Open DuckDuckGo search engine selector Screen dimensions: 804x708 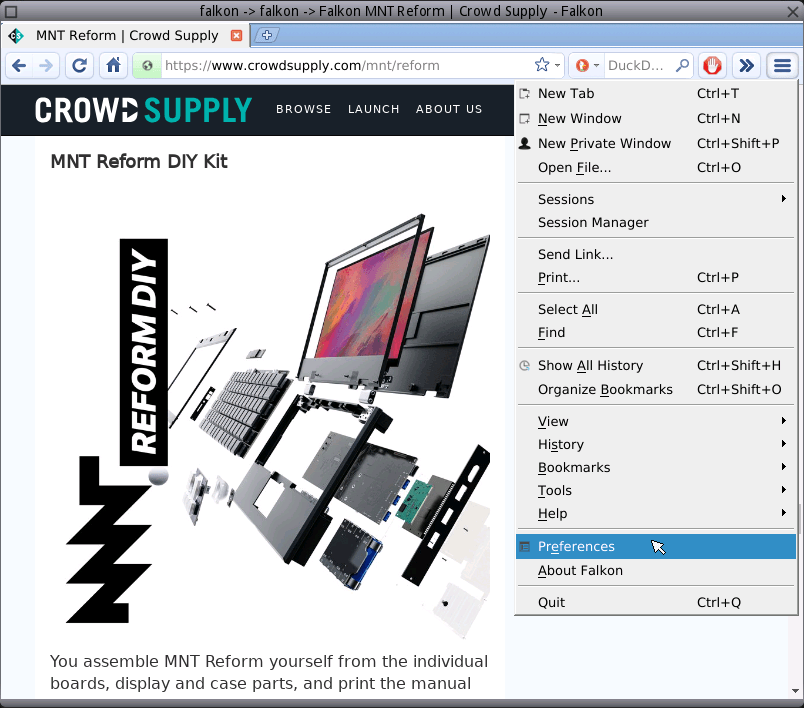pos(587,66)
